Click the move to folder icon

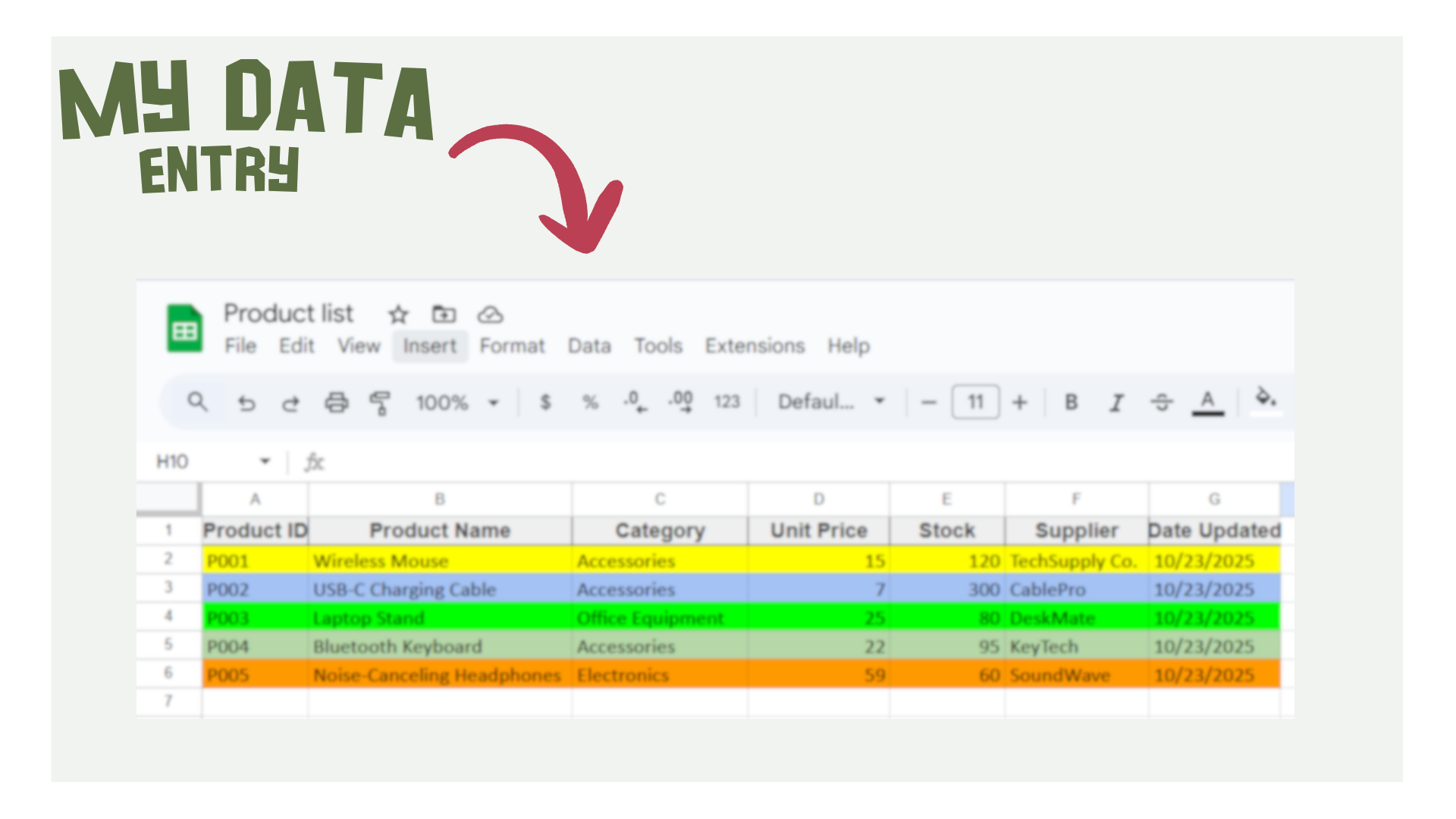pos(444,314)
